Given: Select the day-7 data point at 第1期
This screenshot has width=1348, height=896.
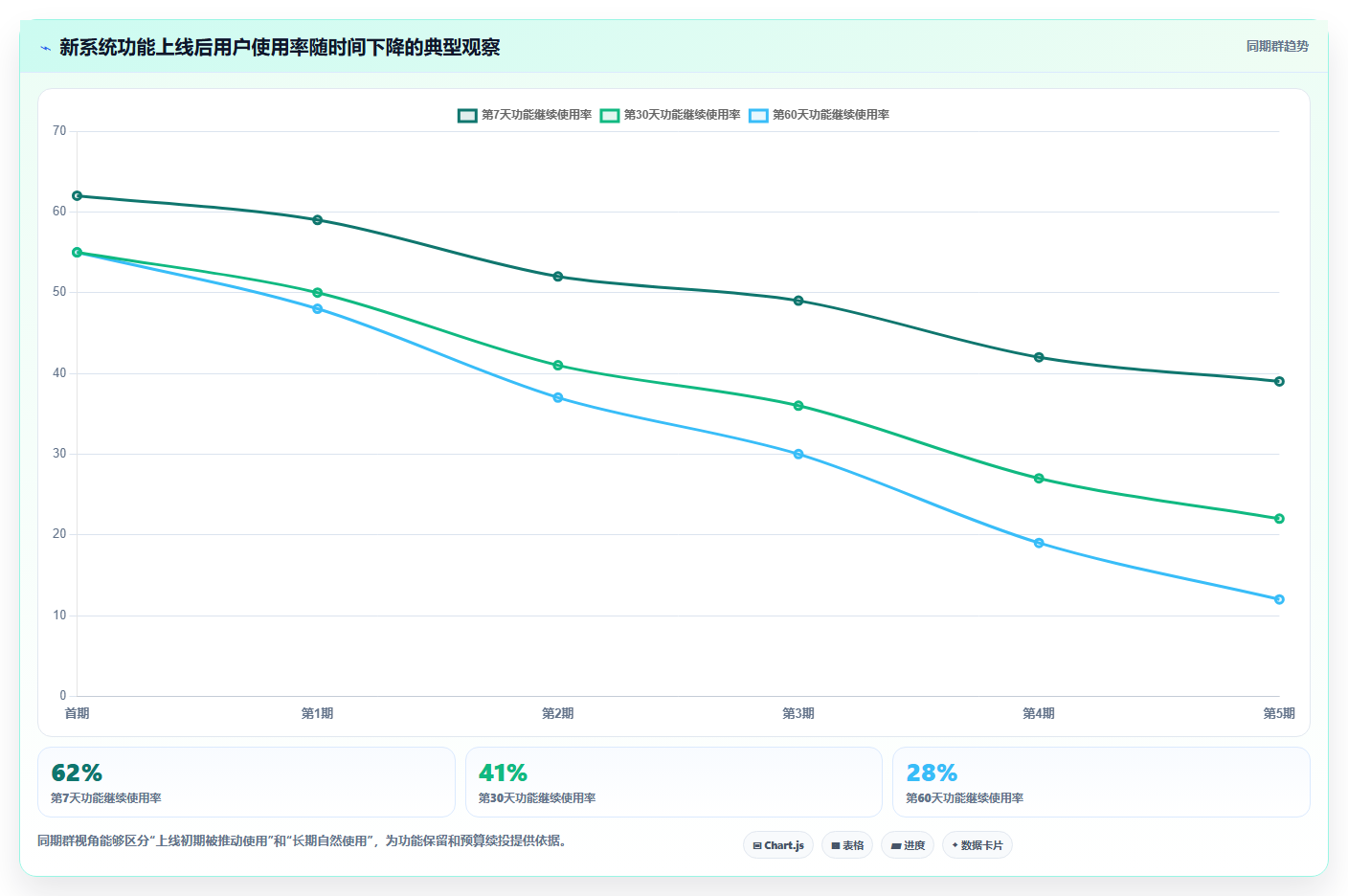Looking at the screenshot, I should [x=318, y=220].
